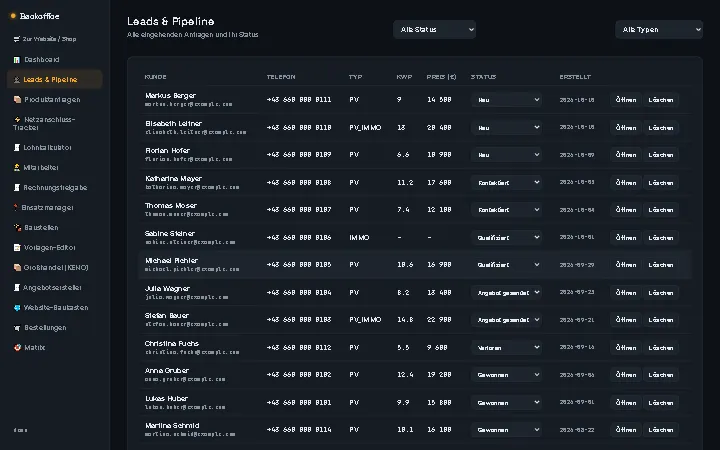720x450 pixels.
Task: Change status dropdown for Markus Berger
Action: tap(506, 100)
